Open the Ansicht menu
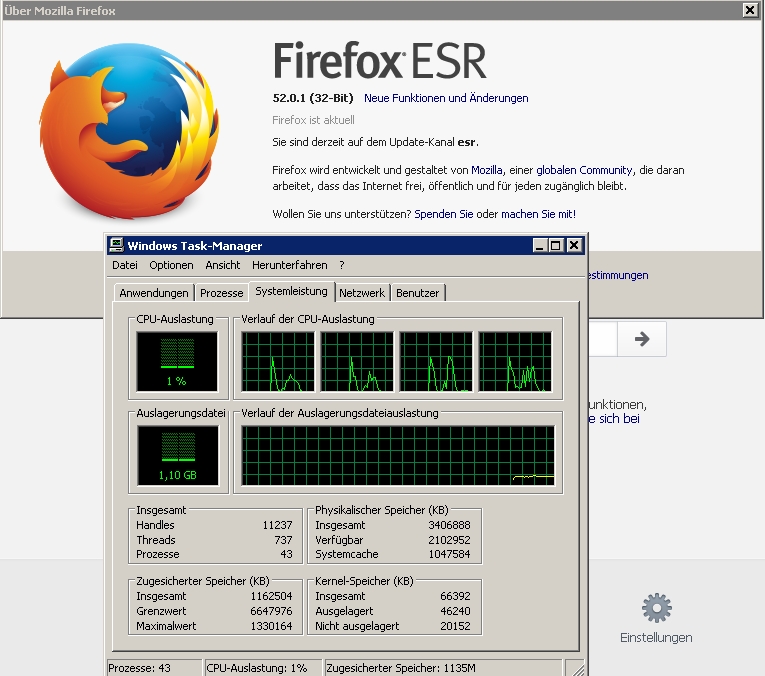 pyautogui.click(x=222, y=265)
